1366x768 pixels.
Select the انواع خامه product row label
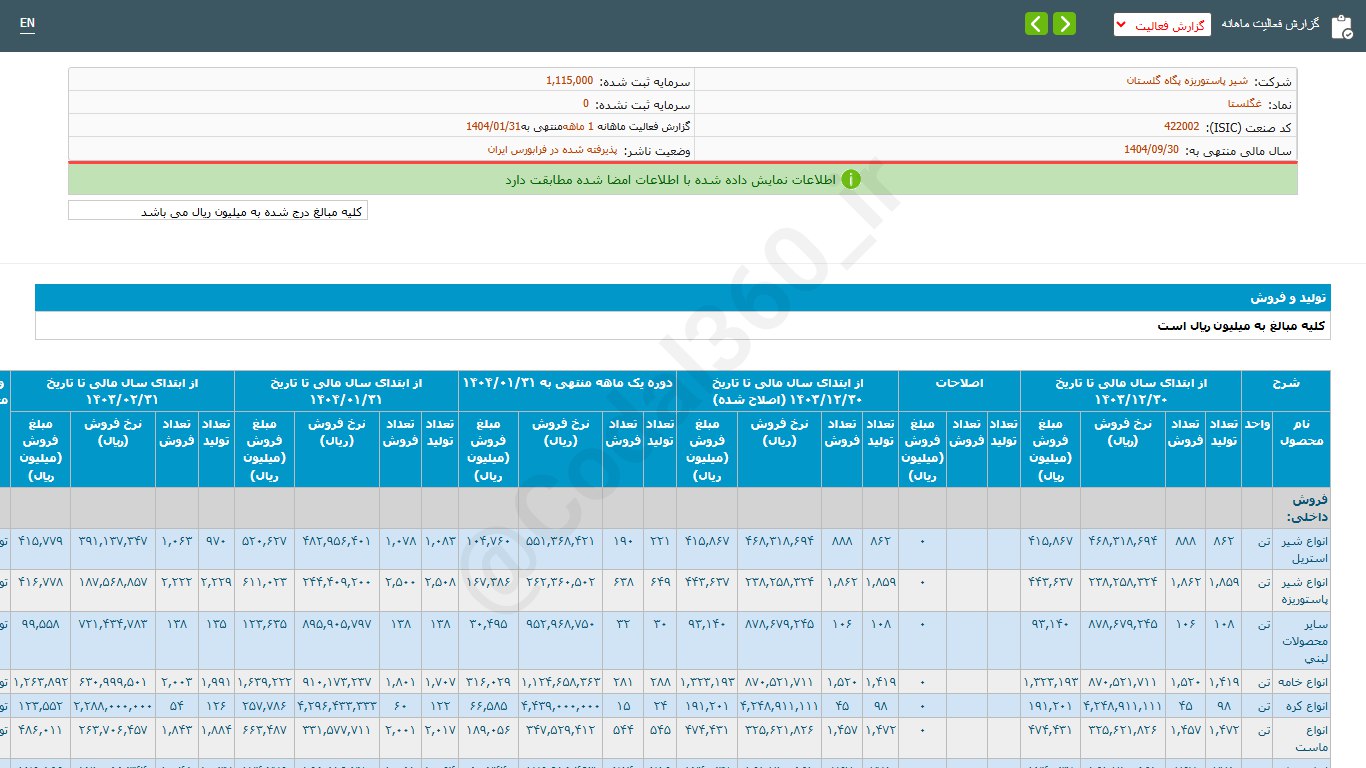point(1303,682)
